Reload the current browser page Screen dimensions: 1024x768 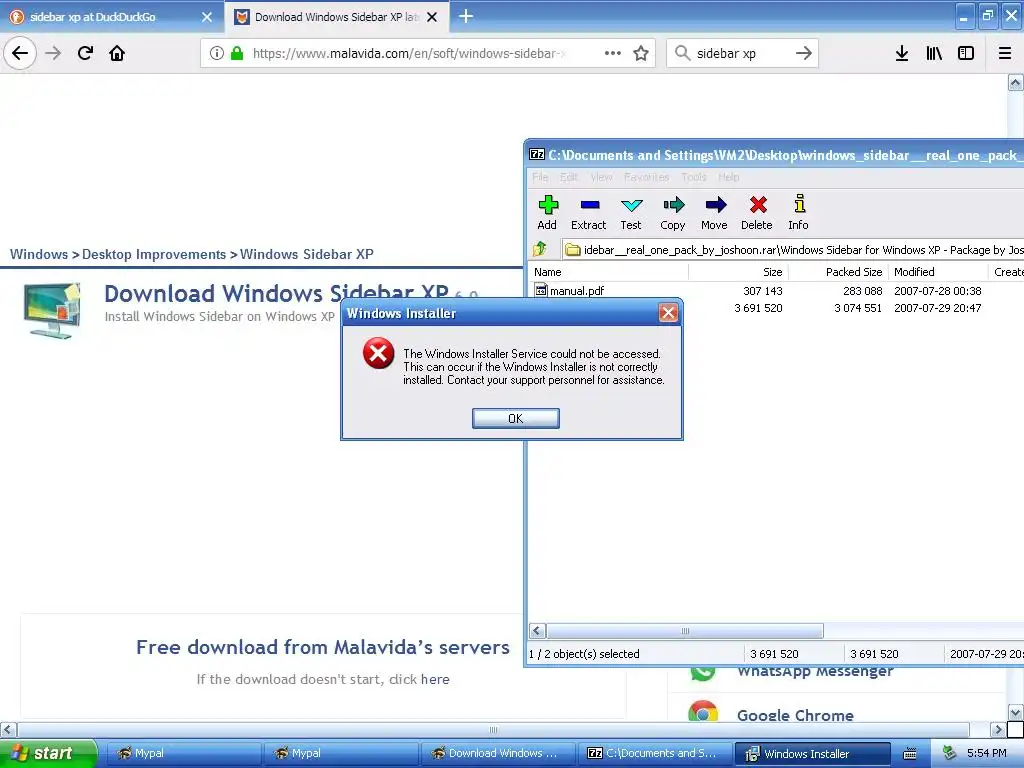point(85,53)
